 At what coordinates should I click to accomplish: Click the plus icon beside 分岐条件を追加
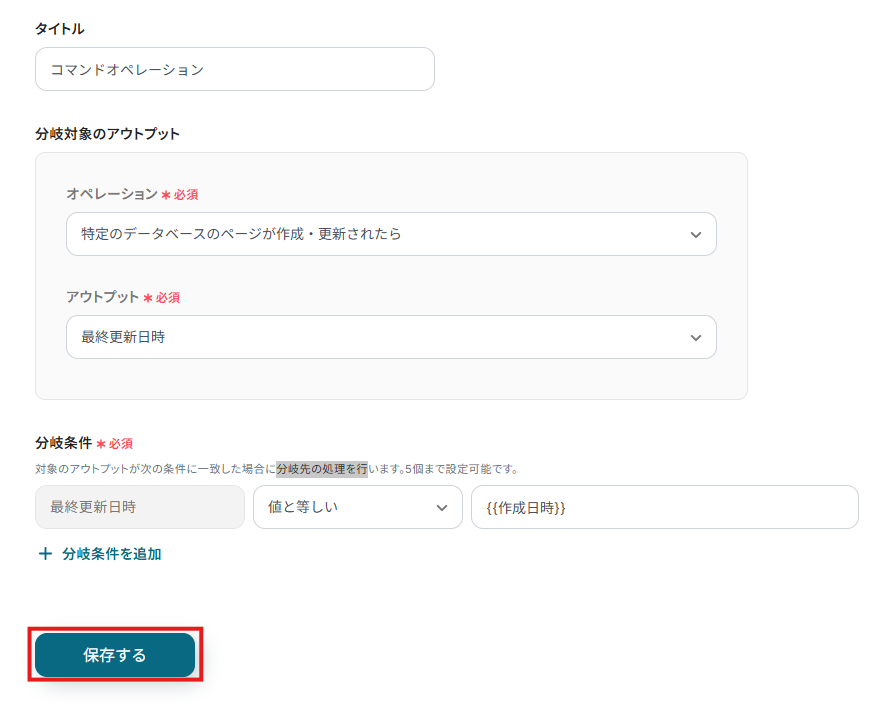pyautogui.click(x=45, y=554)
